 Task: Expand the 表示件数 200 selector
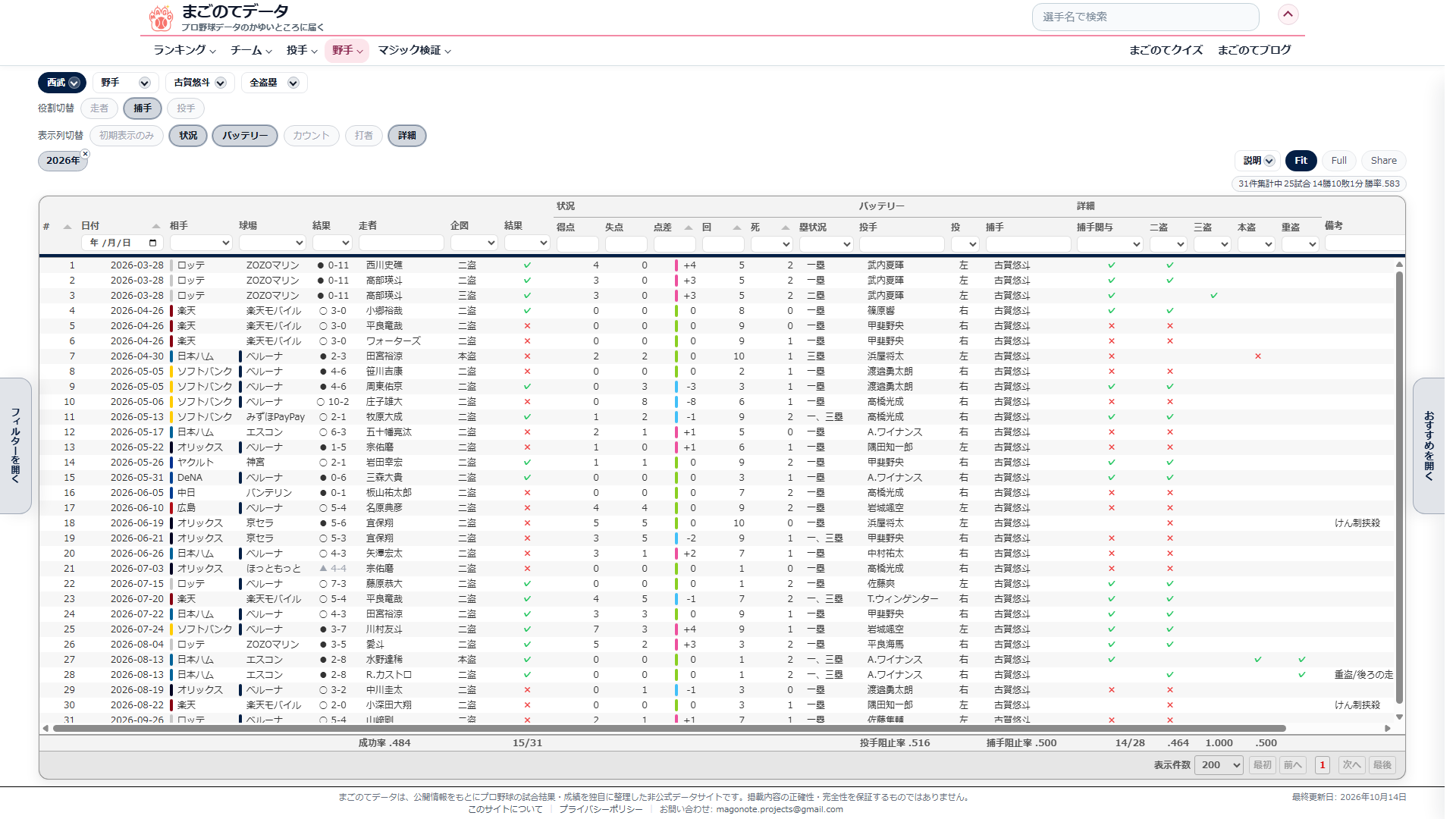(x=1219, y=765)
